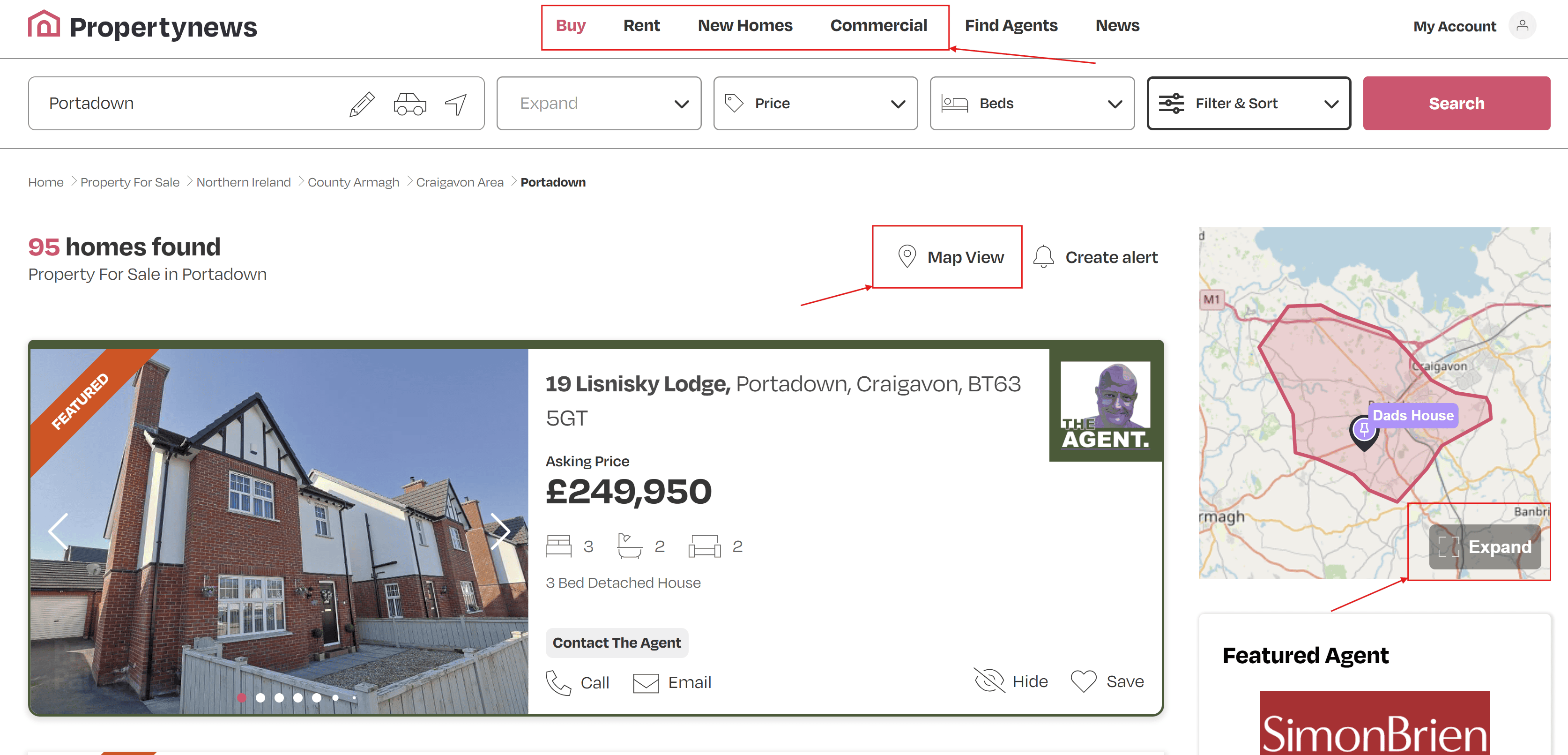Click the 'Dads House' map label

click(x=1413, y=415)
